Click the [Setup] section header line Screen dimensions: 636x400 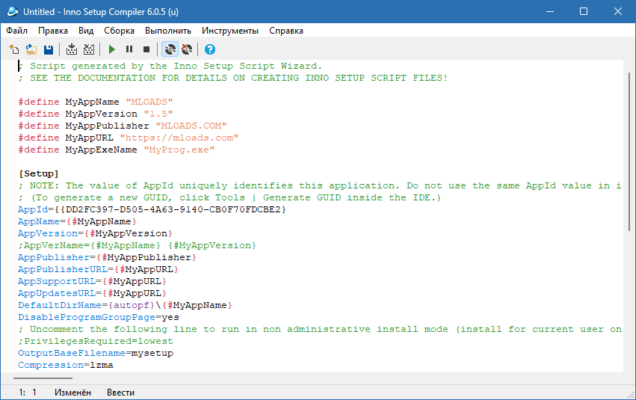click(x=39, y=174)
